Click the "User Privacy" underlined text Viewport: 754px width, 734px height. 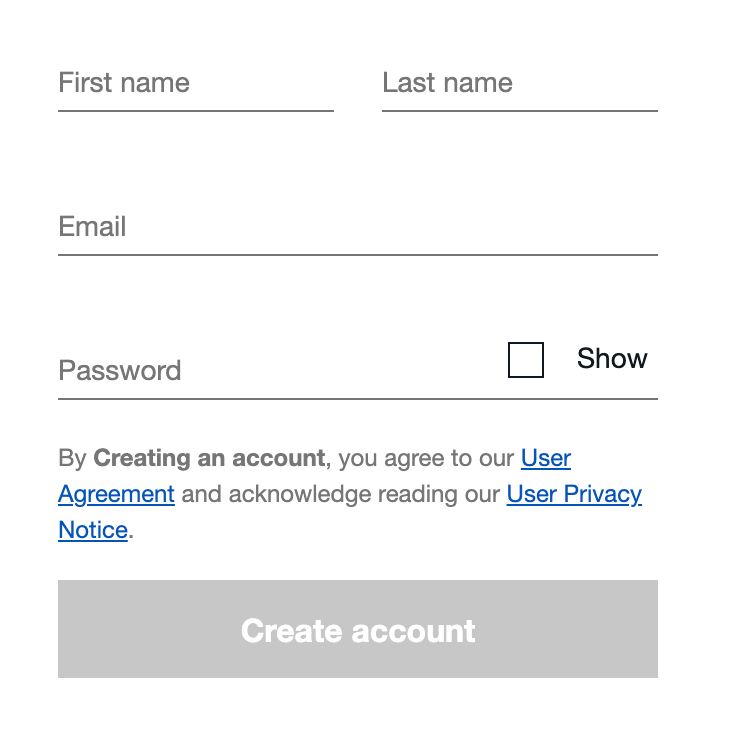tap(574, 494)
